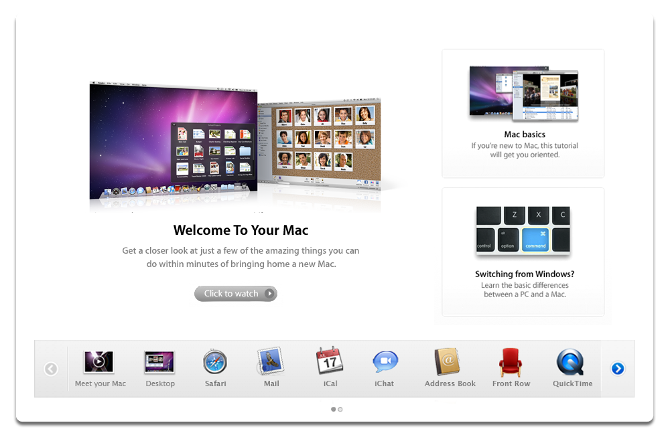Click the keyboard keys thumbnail image
This screenshot has width=670, height=435.
523,230
